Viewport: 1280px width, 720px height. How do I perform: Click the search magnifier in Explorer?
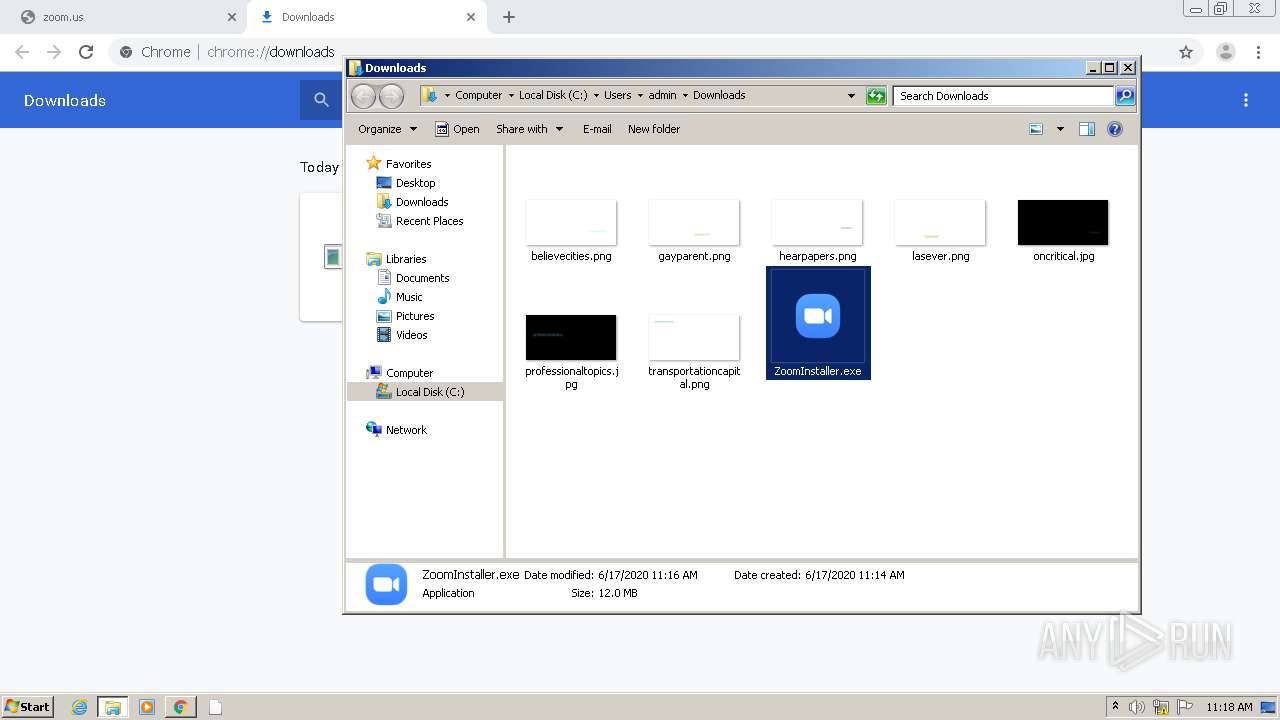(1125, 96)
